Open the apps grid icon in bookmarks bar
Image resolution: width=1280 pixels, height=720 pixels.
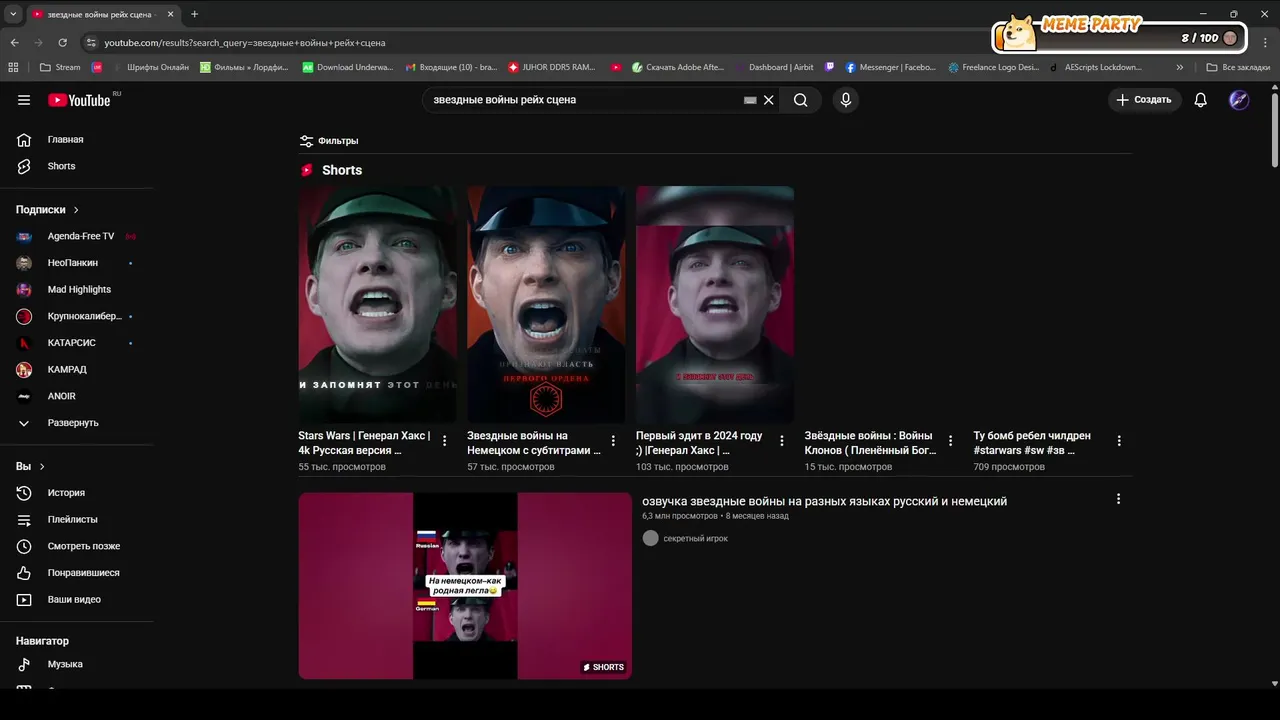point(13,67)
